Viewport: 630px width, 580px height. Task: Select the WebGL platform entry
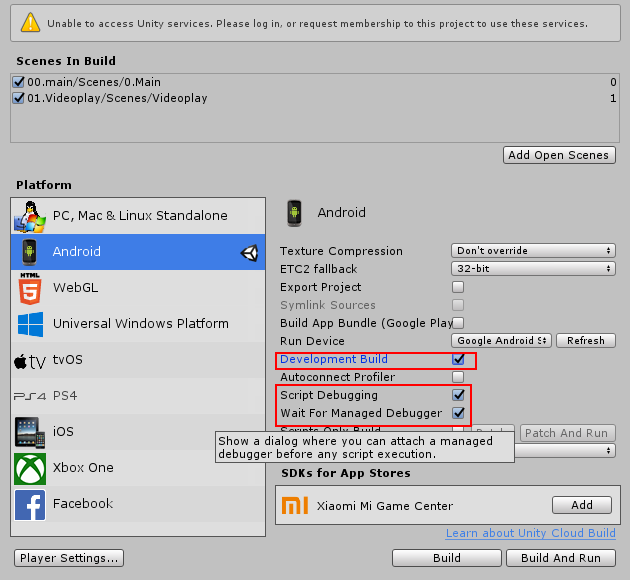138,288
